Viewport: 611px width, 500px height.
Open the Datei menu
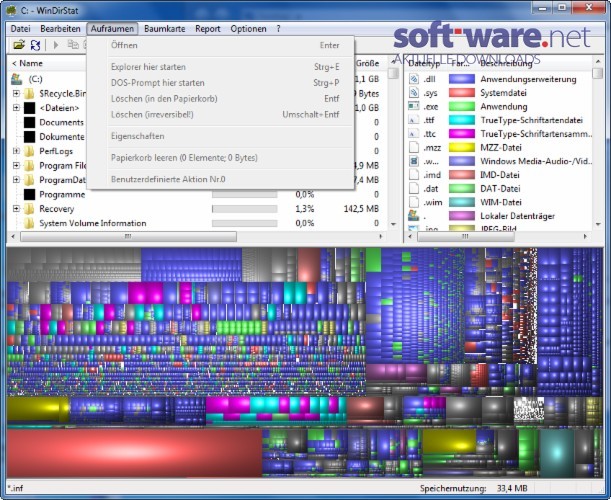(x=21, y=29)
